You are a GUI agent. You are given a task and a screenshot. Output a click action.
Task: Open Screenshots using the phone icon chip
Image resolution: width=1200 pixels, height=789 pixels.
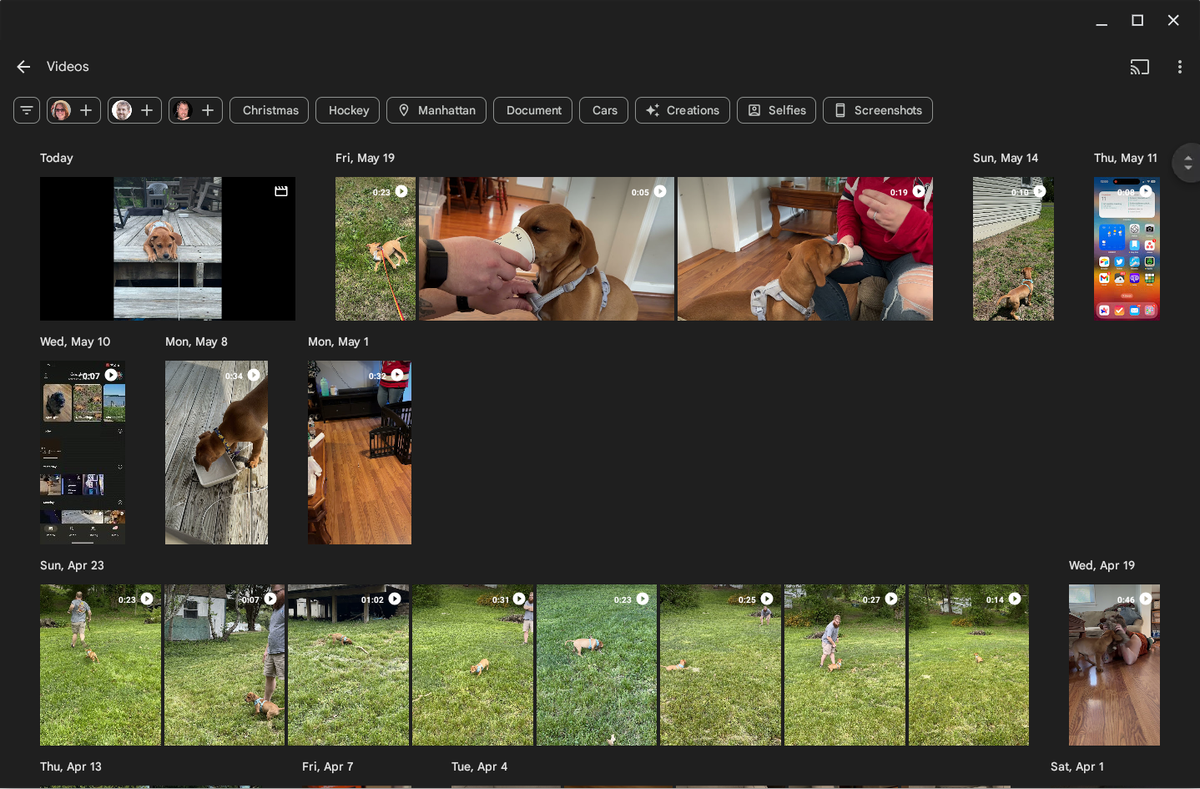[877, 110]
